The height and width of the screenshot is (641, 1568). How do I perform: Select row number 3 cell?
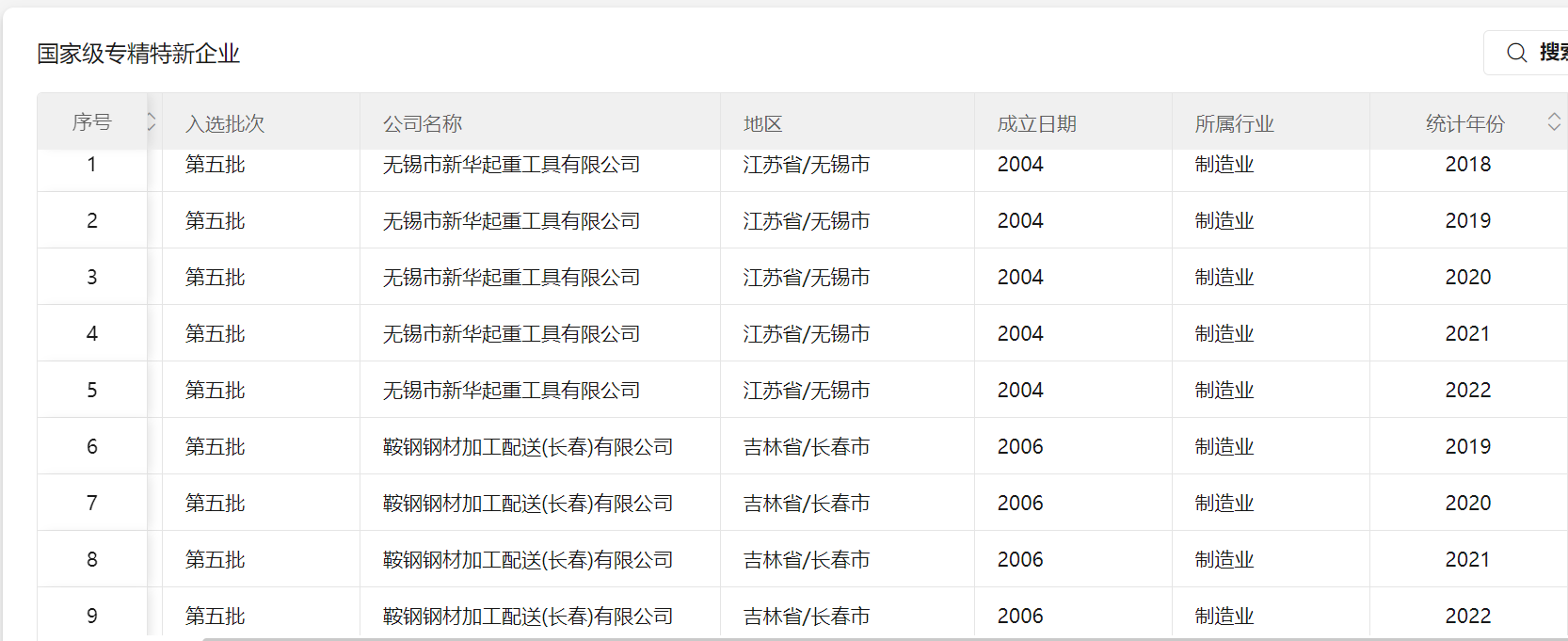point(92,277)
